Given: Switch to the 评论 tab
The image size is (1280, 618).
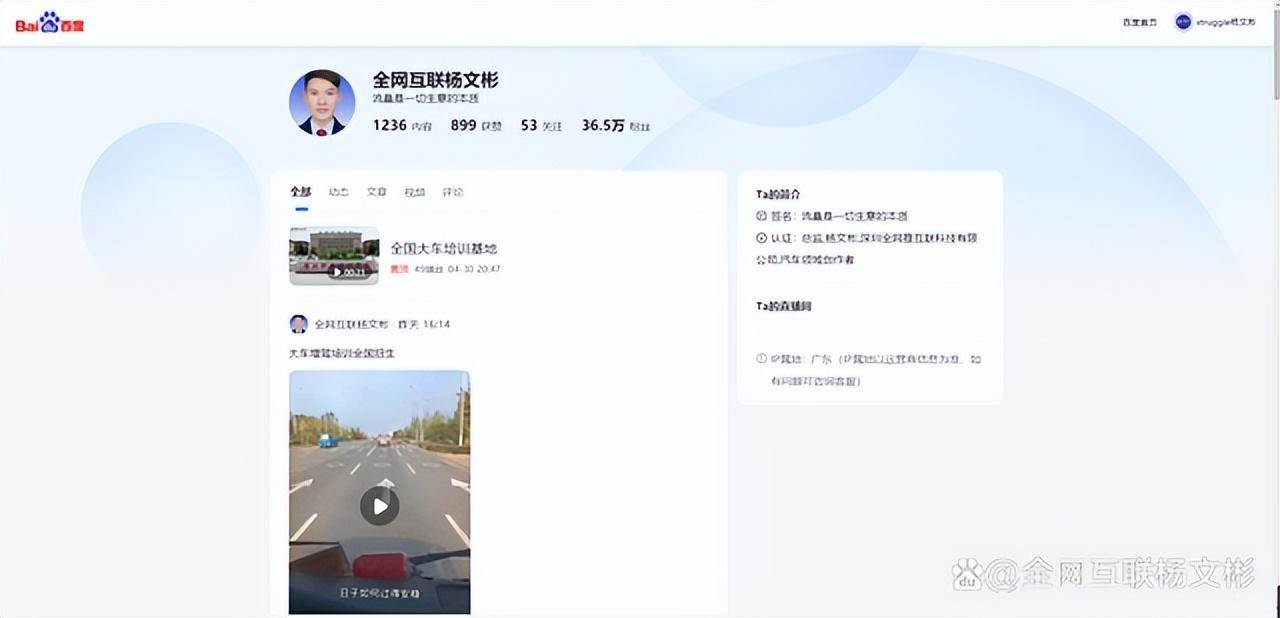Looking at the screenshot, I should pyautogui.click(x=453, y=192).
